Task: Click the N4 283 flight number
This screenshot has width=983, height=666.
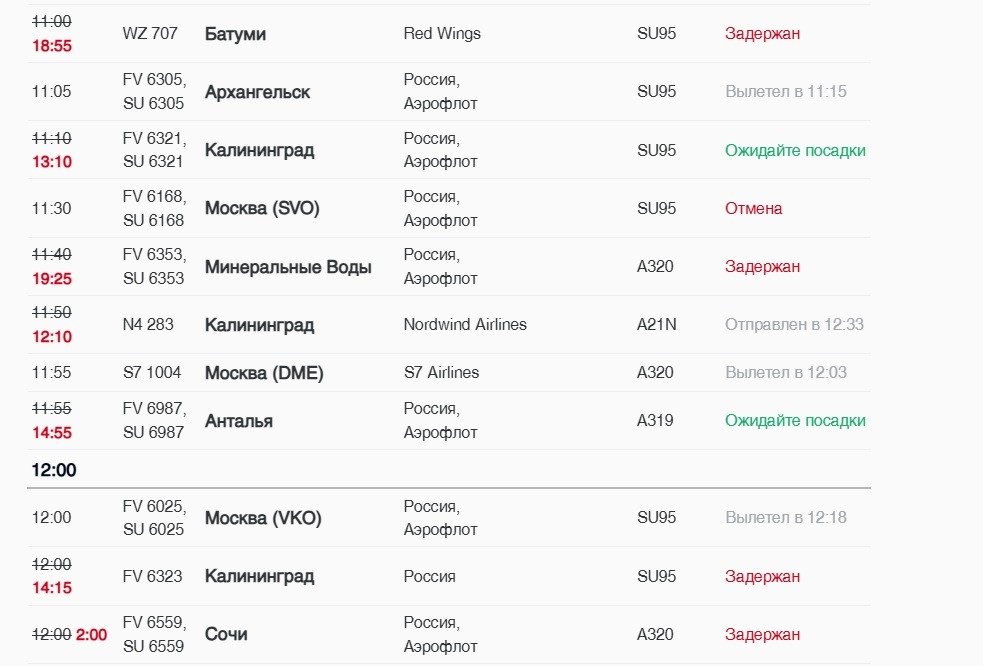Action: 148,325
